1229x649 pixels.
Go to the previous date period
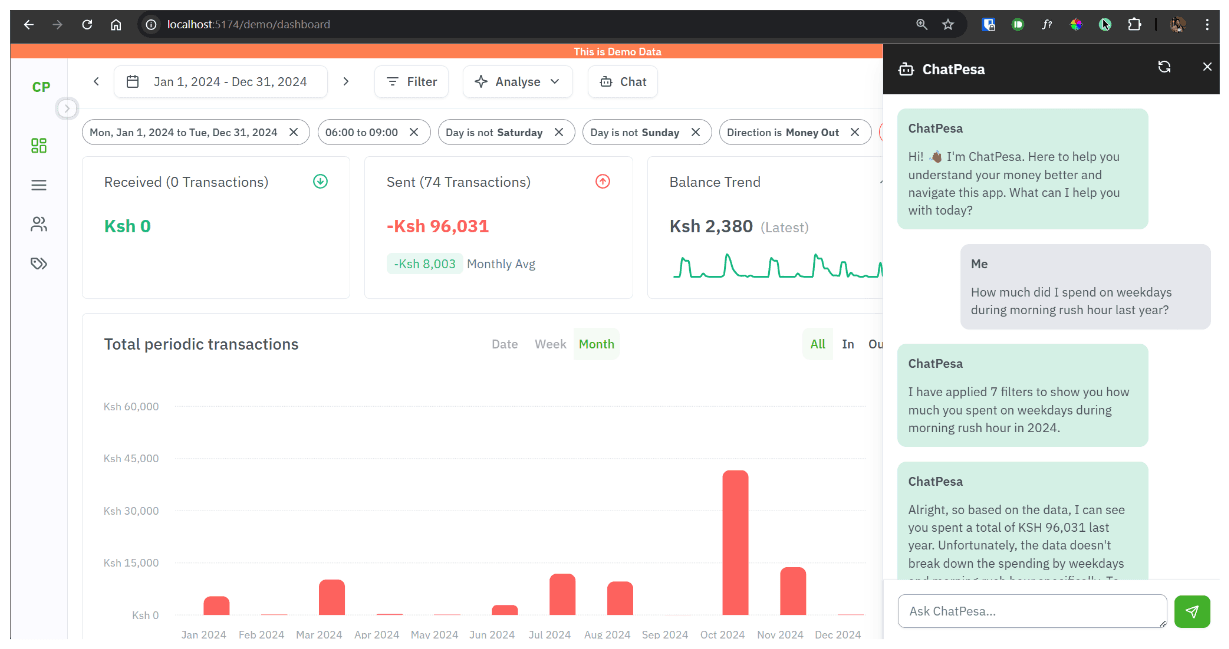click(96, 82)
